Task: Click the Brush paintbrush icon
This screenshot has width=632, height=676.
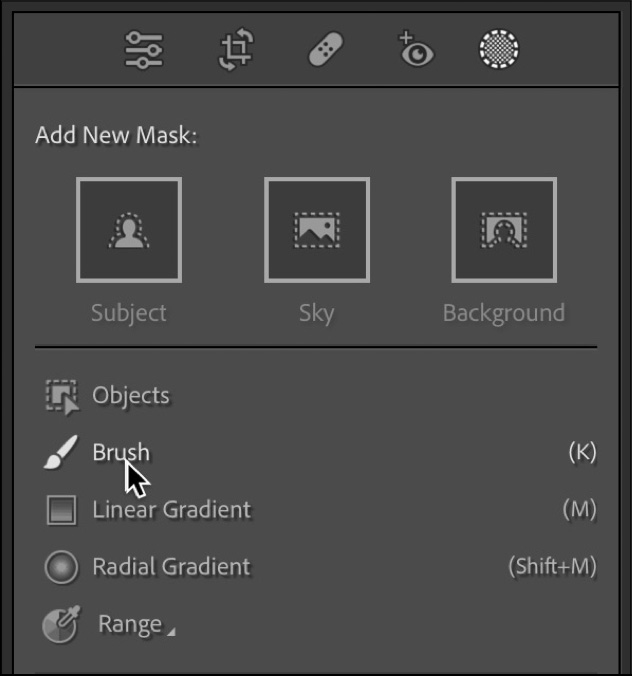Action: pyautogui.click(x=61, y=453)
